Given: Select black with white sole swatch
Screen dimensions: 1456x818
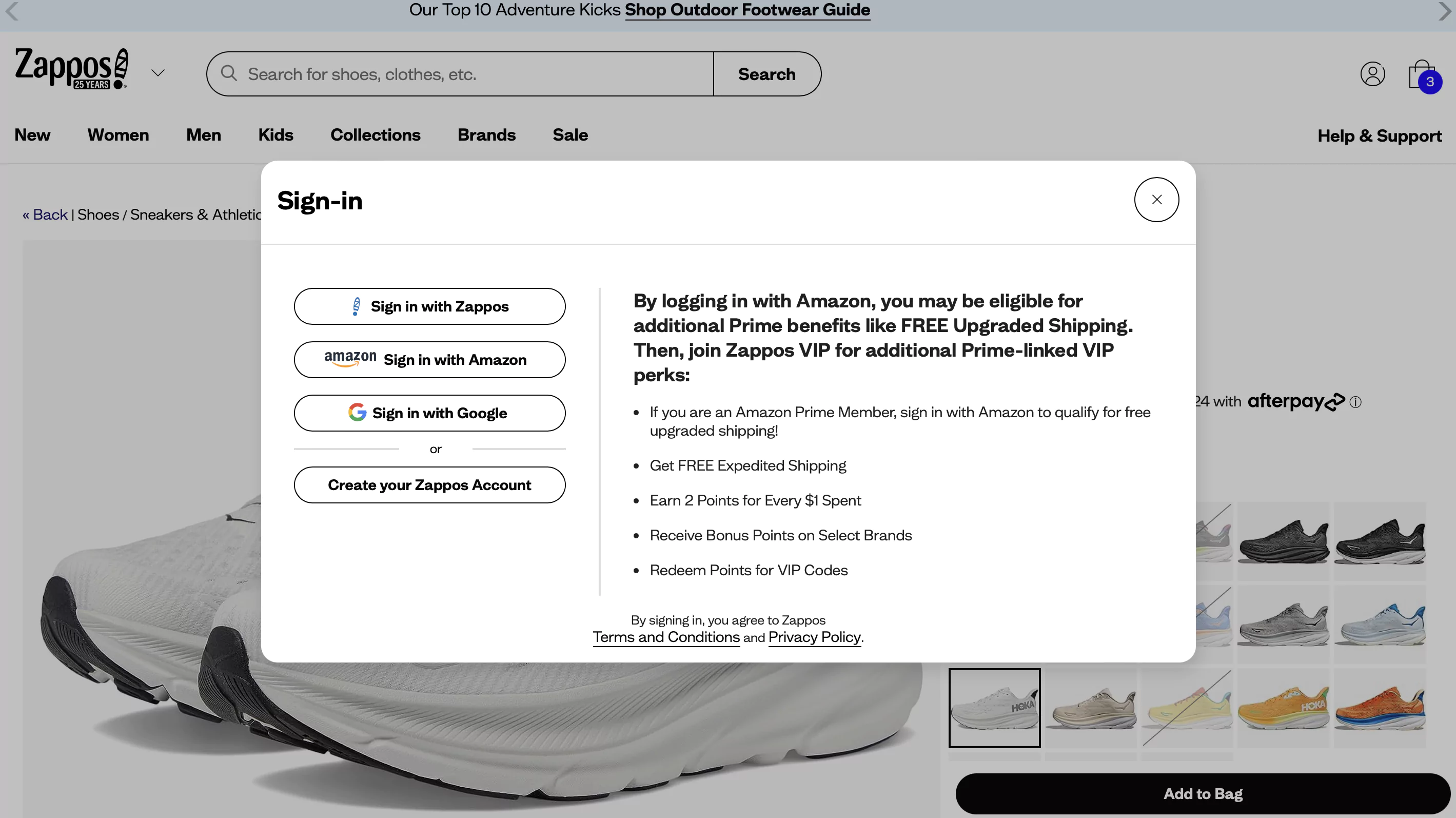Looking at the screenshot, I should 1380,541.
